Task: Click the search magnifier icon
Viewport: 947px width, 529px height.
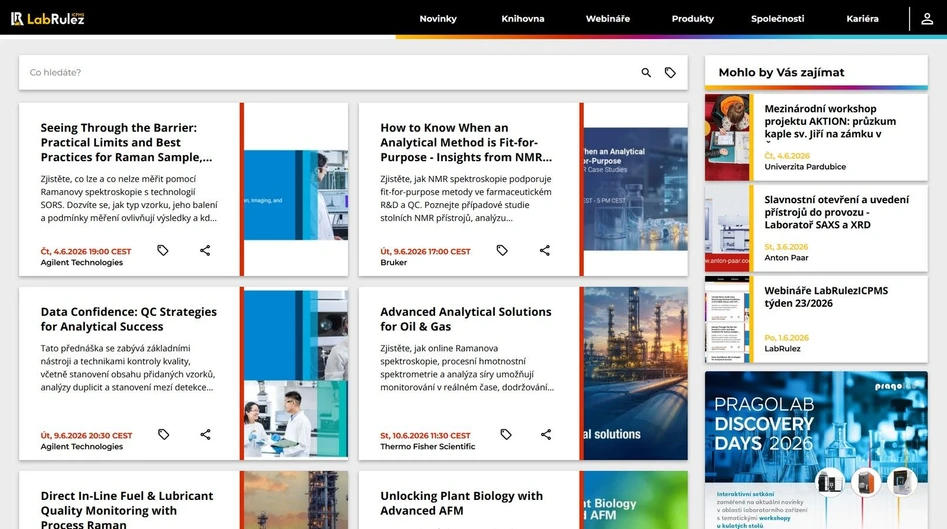Action: (646, 72)
